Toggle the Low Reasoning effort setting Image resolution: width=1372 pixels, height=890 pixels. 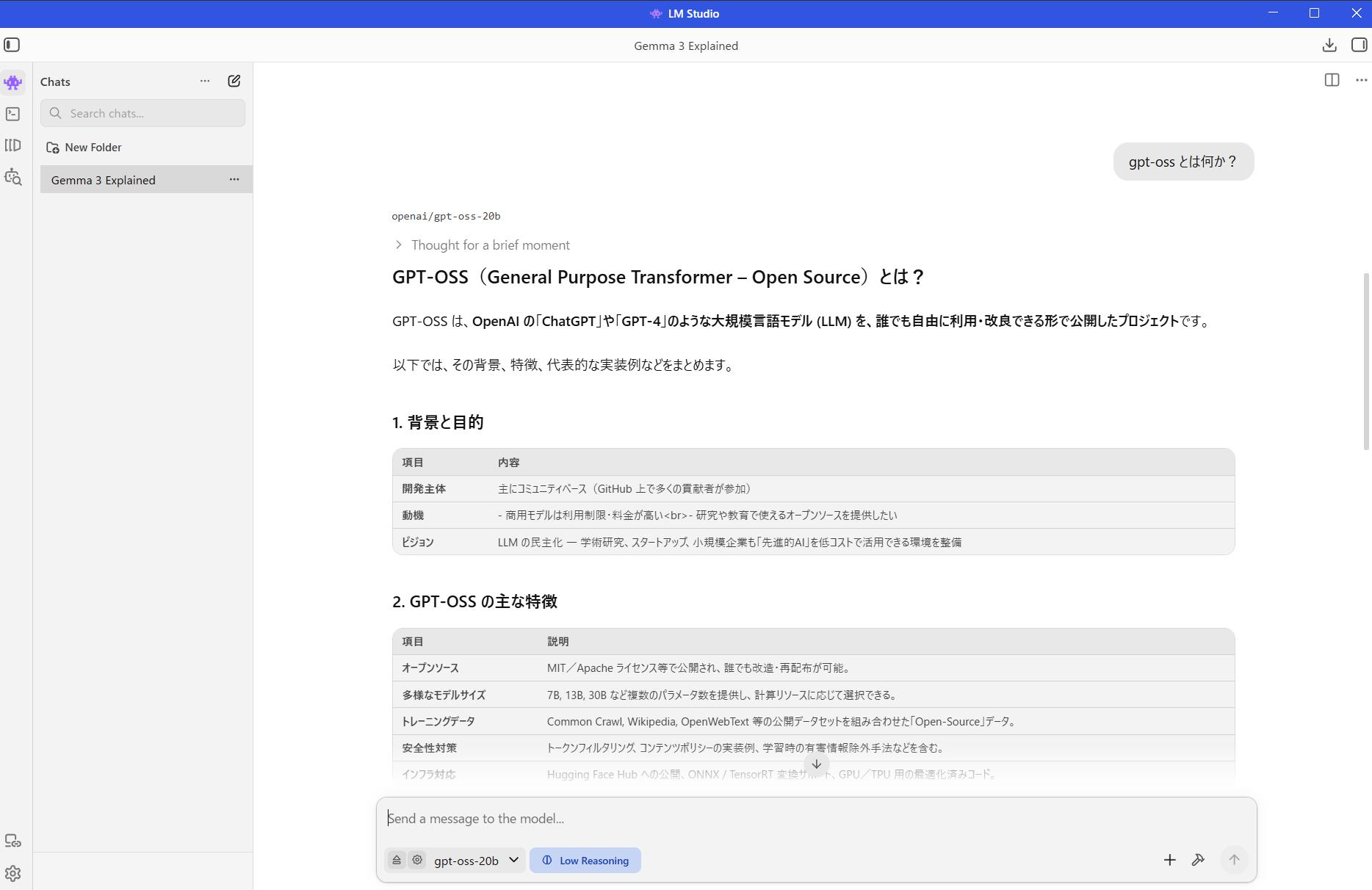[585, 860]
